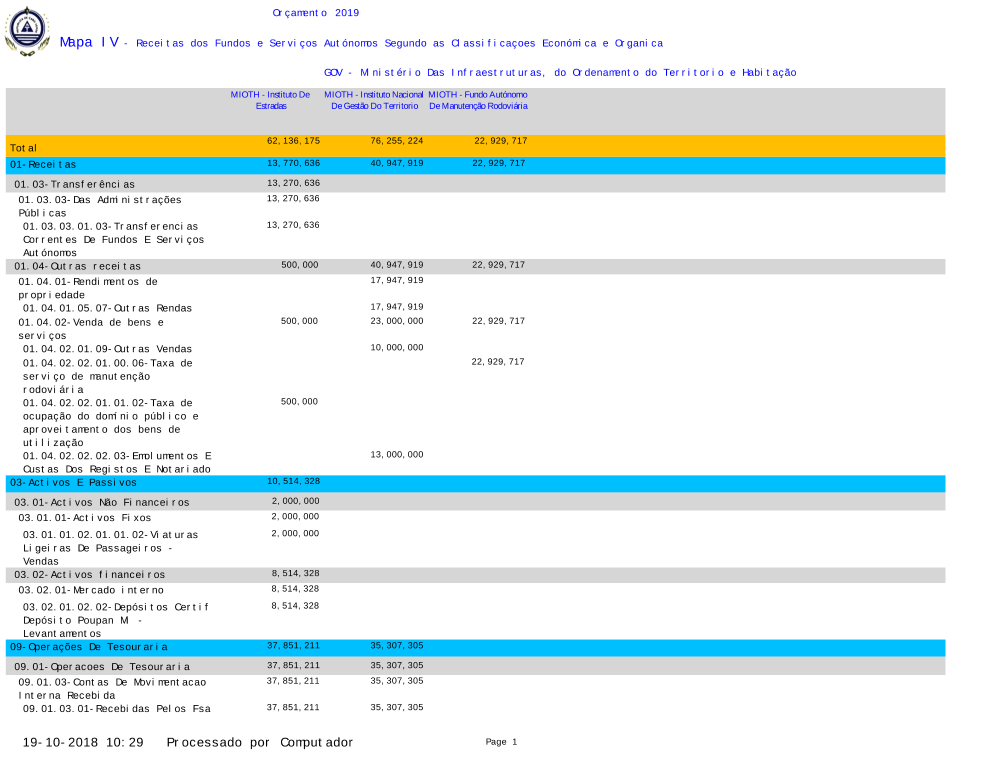The height and width of the screenshot is (773, 1000).
Task: Click the '09-Operações De Tesouraria' section row
Action: point(89,647)
